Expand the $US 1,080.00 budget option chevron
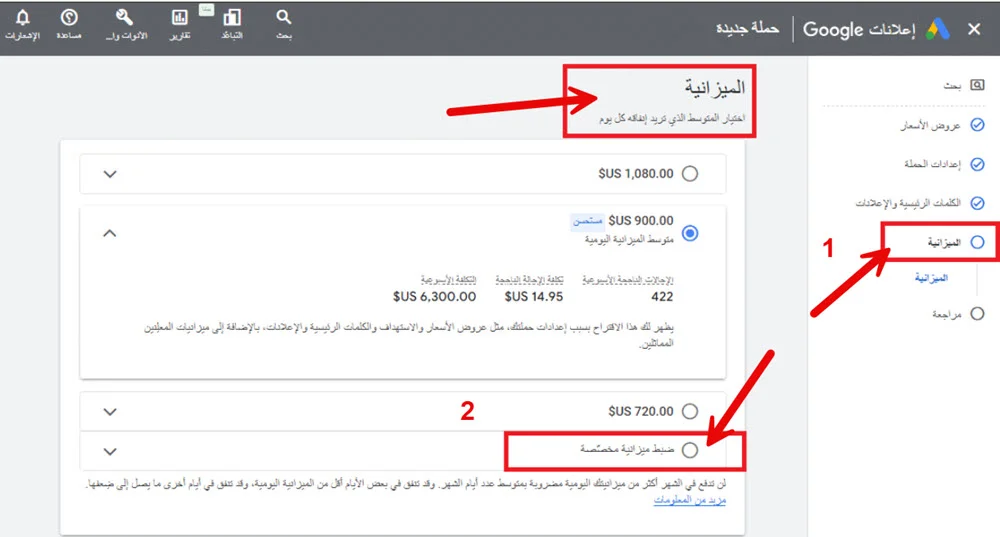1000x537 pixels. 110,174
